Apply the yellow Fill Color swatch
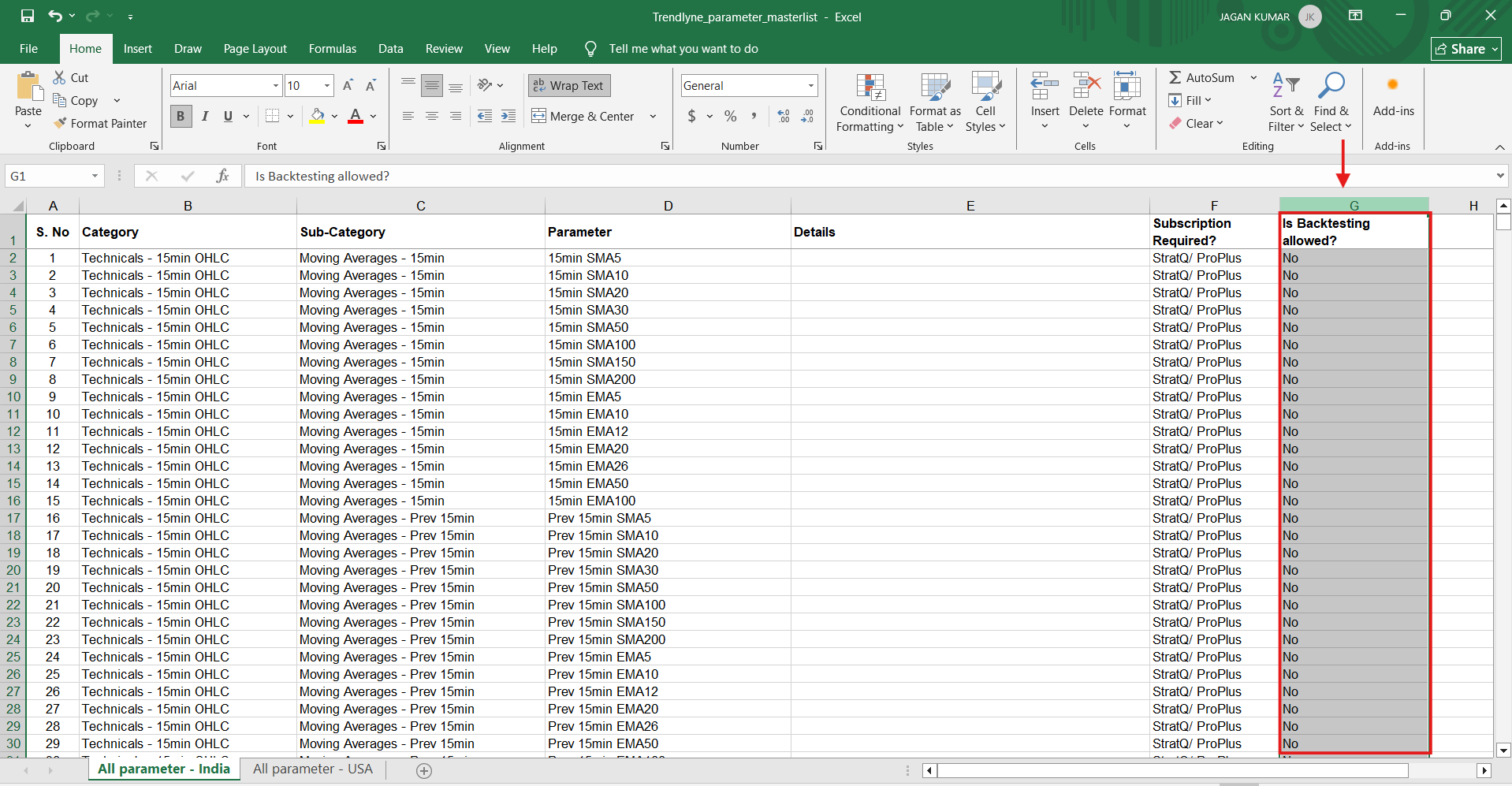Image resolution: width=1512 pixels, height=786 pixels. coord(317,116)
